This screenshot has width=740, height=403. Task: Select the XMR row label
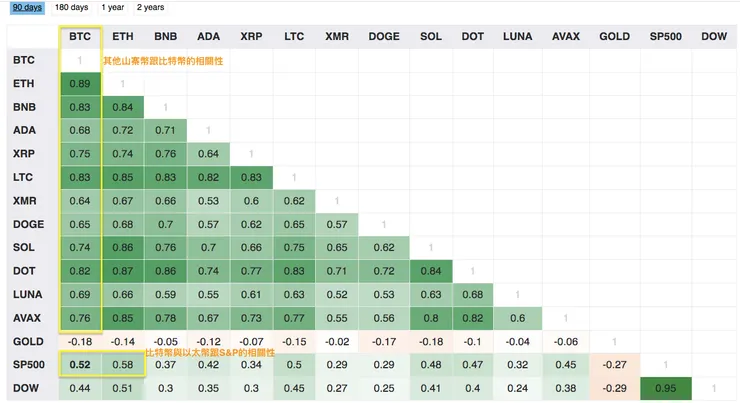pos(25,200)
